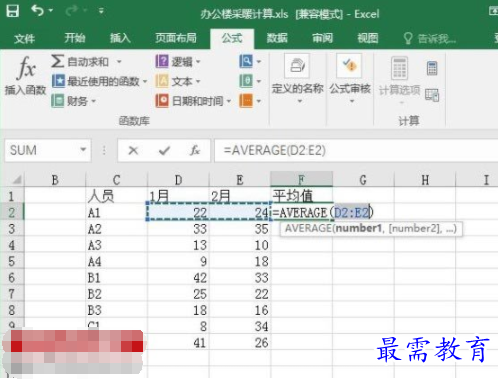Image resolution: width=498 pixels, height=381 pixels.
Task: Select column E header
Action: click(240, 180)
